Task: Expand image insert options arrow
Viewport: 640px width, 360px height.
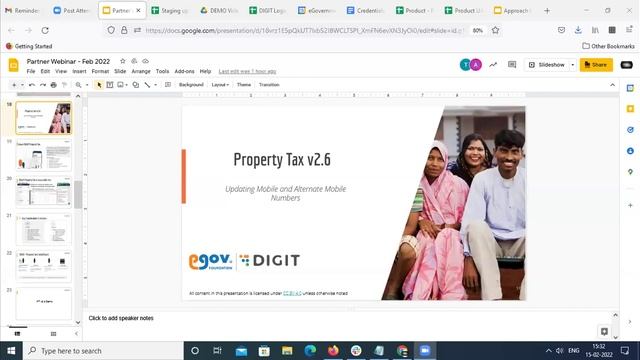Action: [x=127, y=85]
